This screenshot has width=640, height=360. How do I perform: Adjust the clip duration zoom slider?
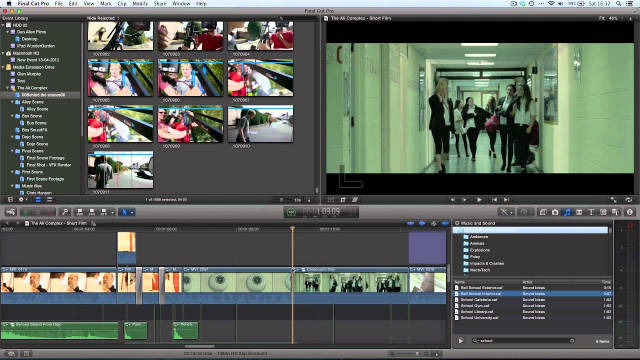pos(282,200)
